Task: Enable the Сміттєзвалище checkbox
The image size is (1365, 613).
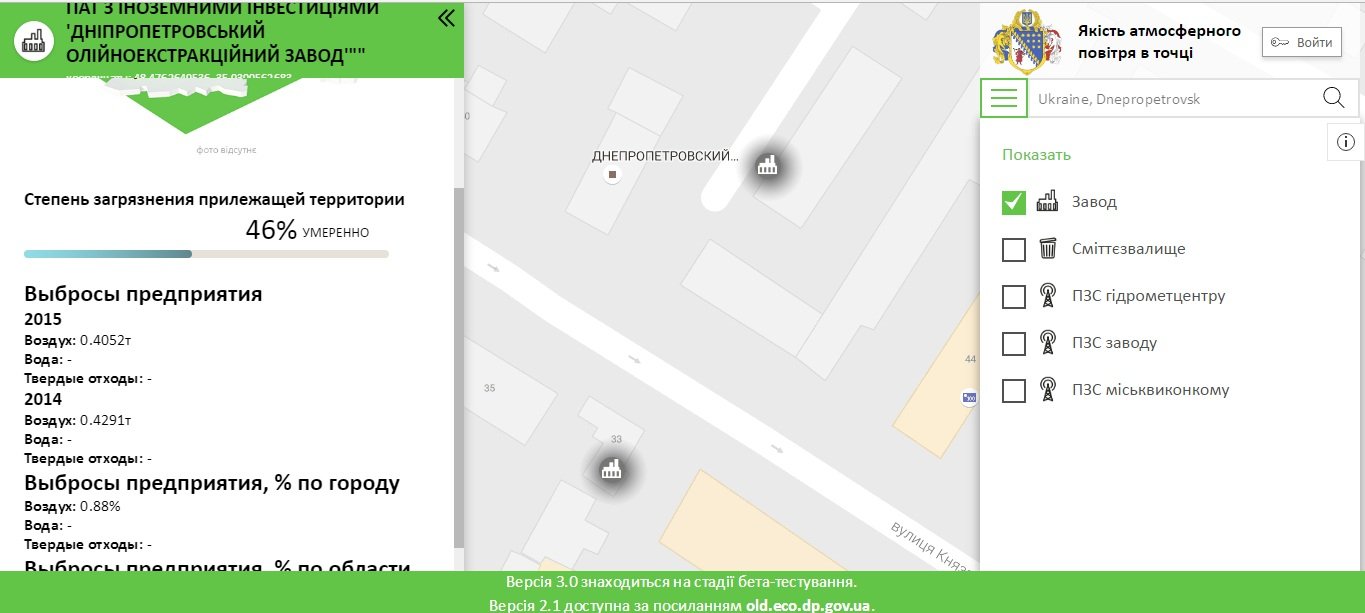Action: click(1014, 249)
